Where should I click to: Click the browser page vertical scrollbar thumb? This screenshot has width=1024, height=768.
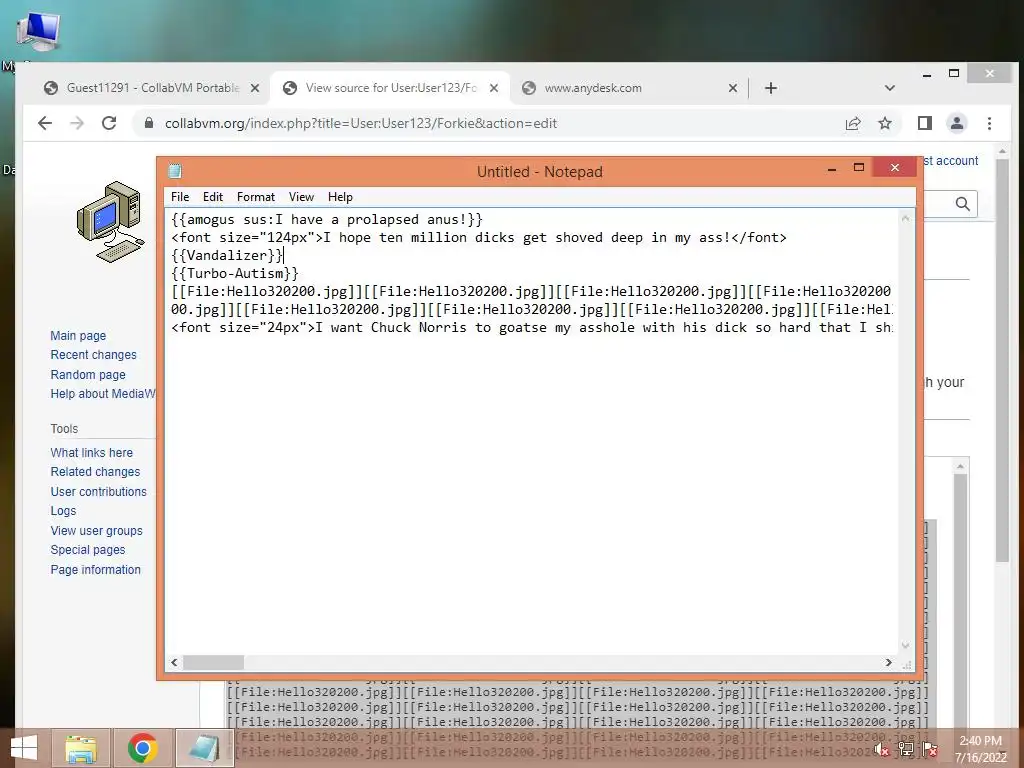click(x=1002, y=359)
